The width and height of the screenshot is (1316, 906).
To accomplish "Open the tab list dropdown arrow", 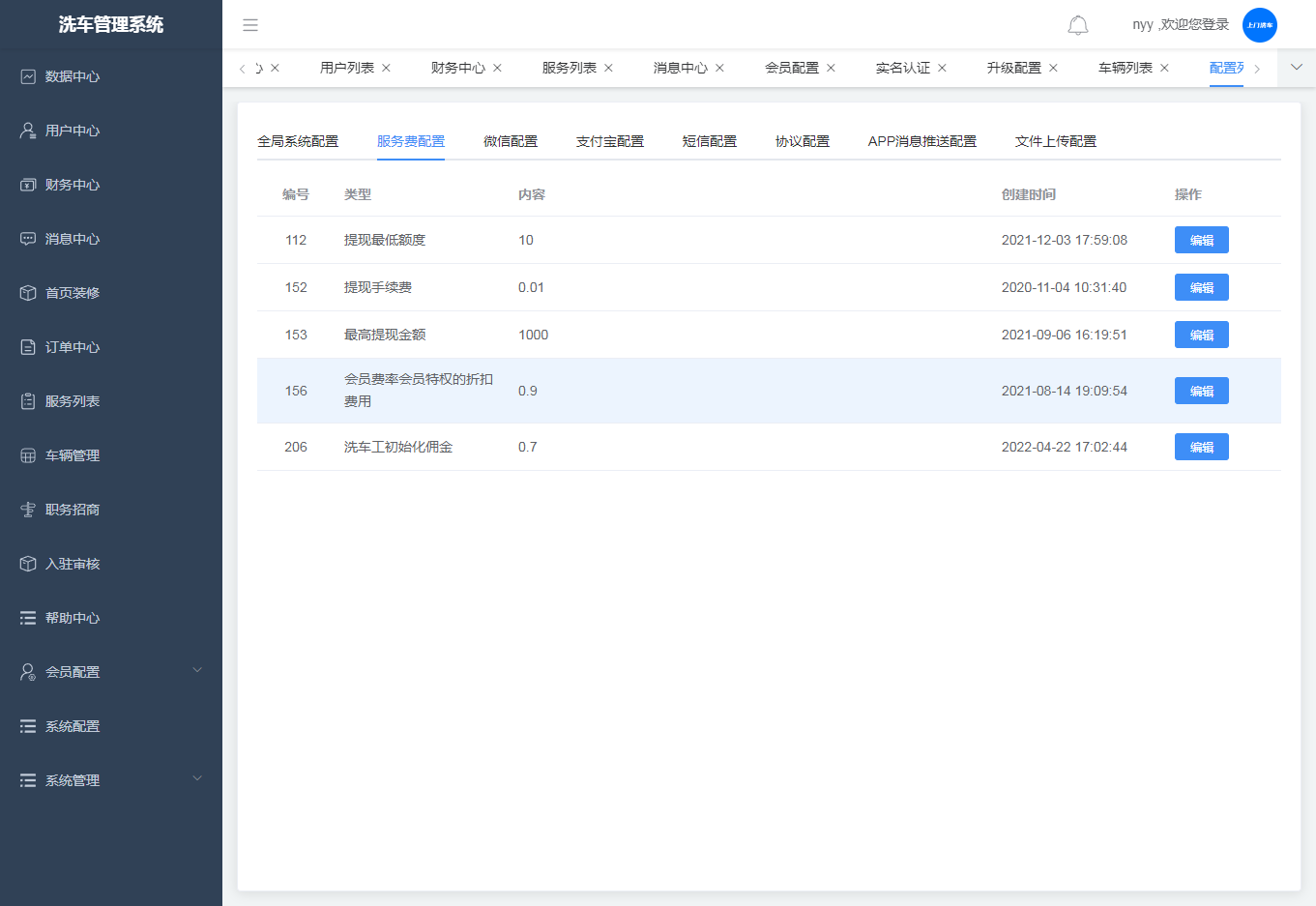I will coord(1297,68).
